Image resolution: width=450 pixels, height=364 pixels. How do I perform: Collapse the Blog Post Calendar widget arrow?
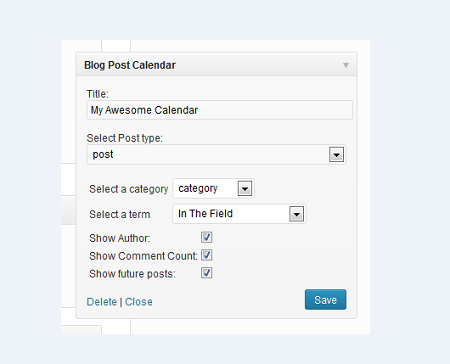346,65
